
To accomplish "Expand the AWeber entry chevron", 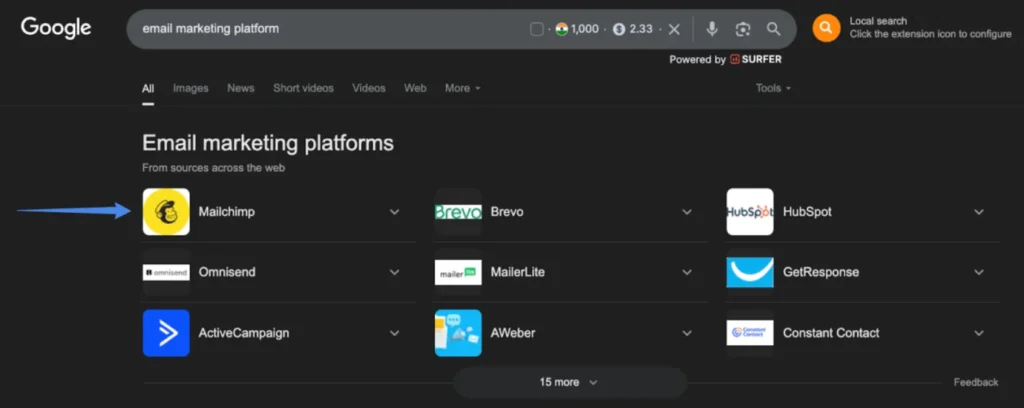I will [686, 333].
